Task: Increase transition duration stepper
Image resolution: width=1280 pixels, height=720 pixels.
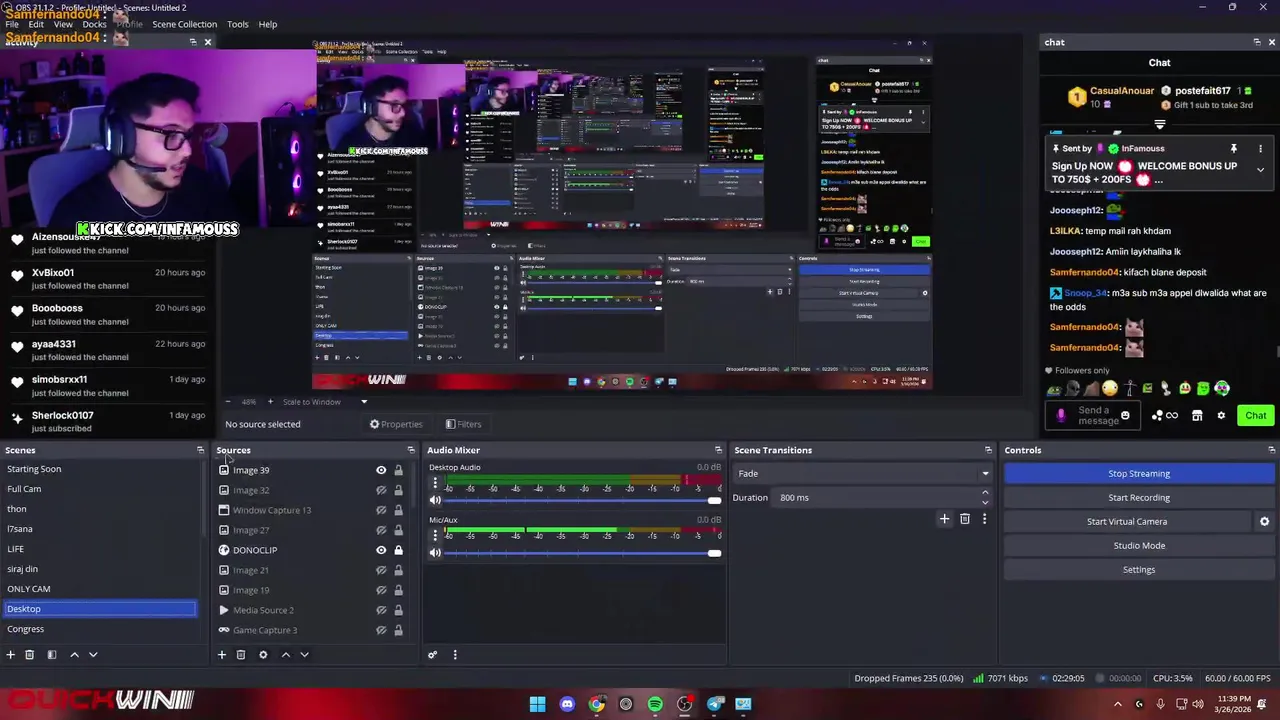Action: coord(985,493)
